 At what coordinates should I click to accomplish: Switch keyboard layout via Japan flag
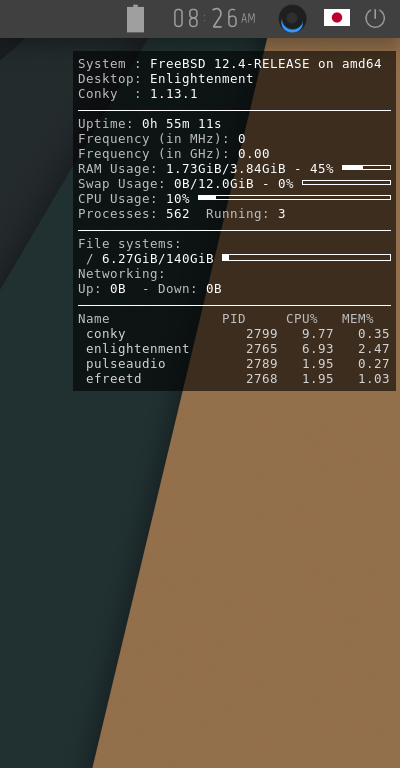(337, 18)
